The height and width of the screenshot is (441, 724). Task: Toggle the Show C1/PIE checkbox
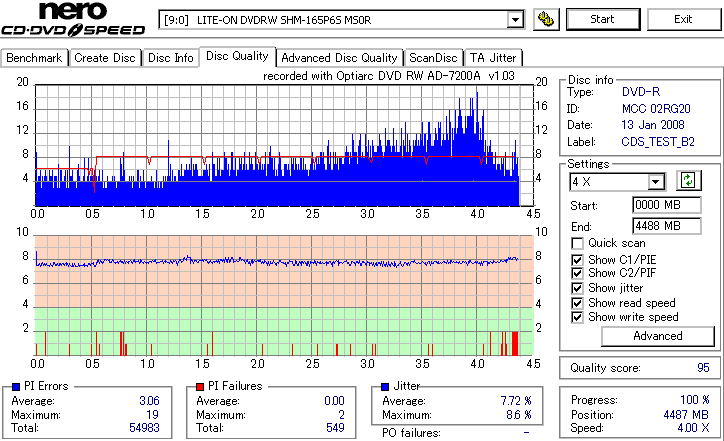tap(577, 260)
